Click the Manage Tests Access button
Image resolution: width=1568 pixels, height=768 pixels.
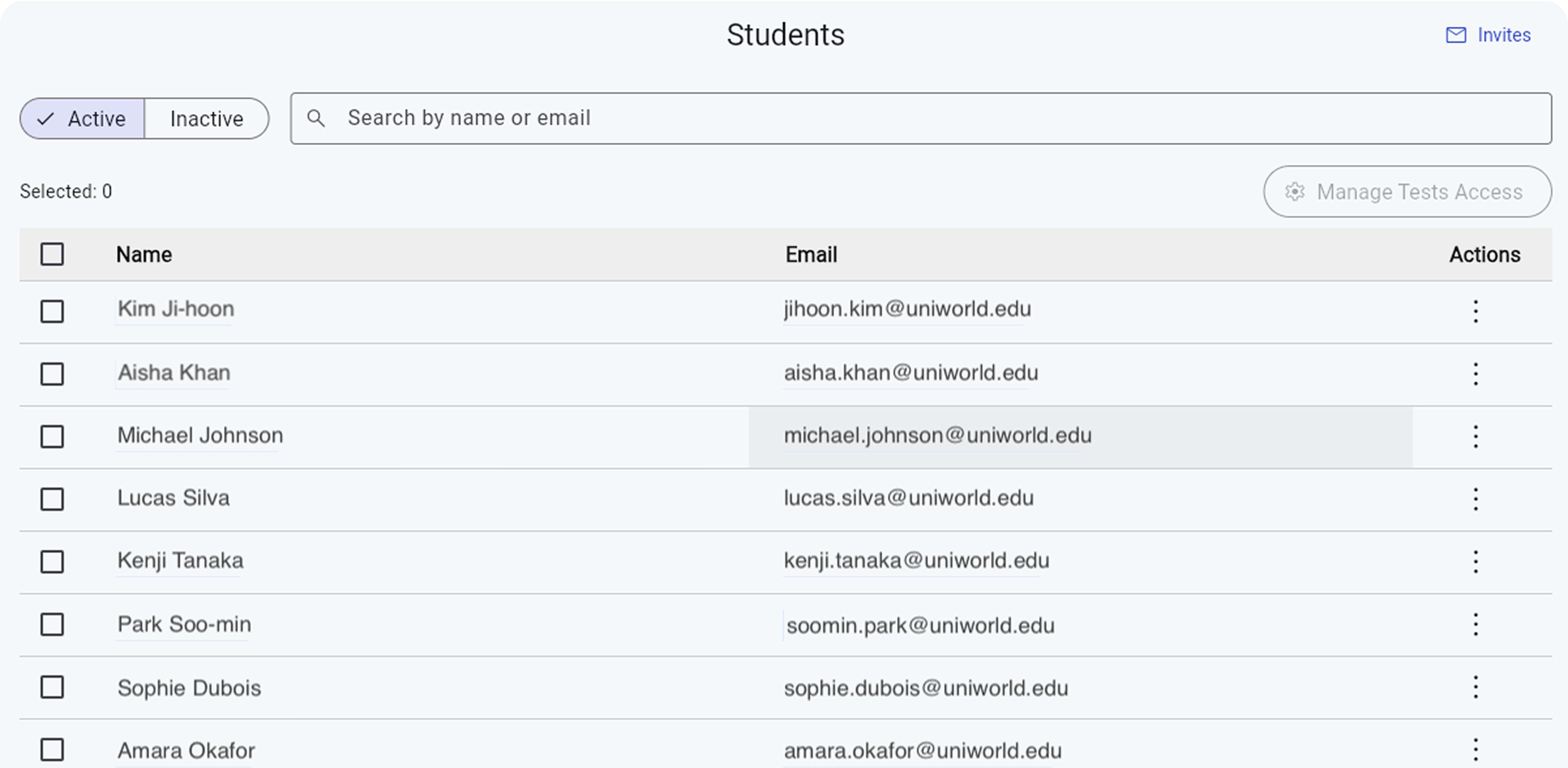1407,192
